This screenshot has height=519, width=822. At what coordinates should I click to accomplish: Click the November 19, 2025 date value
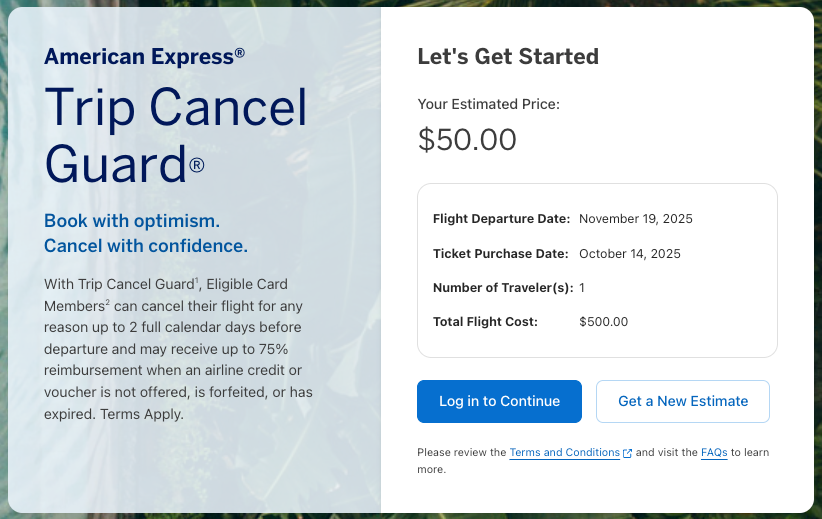tap(635, 219)
